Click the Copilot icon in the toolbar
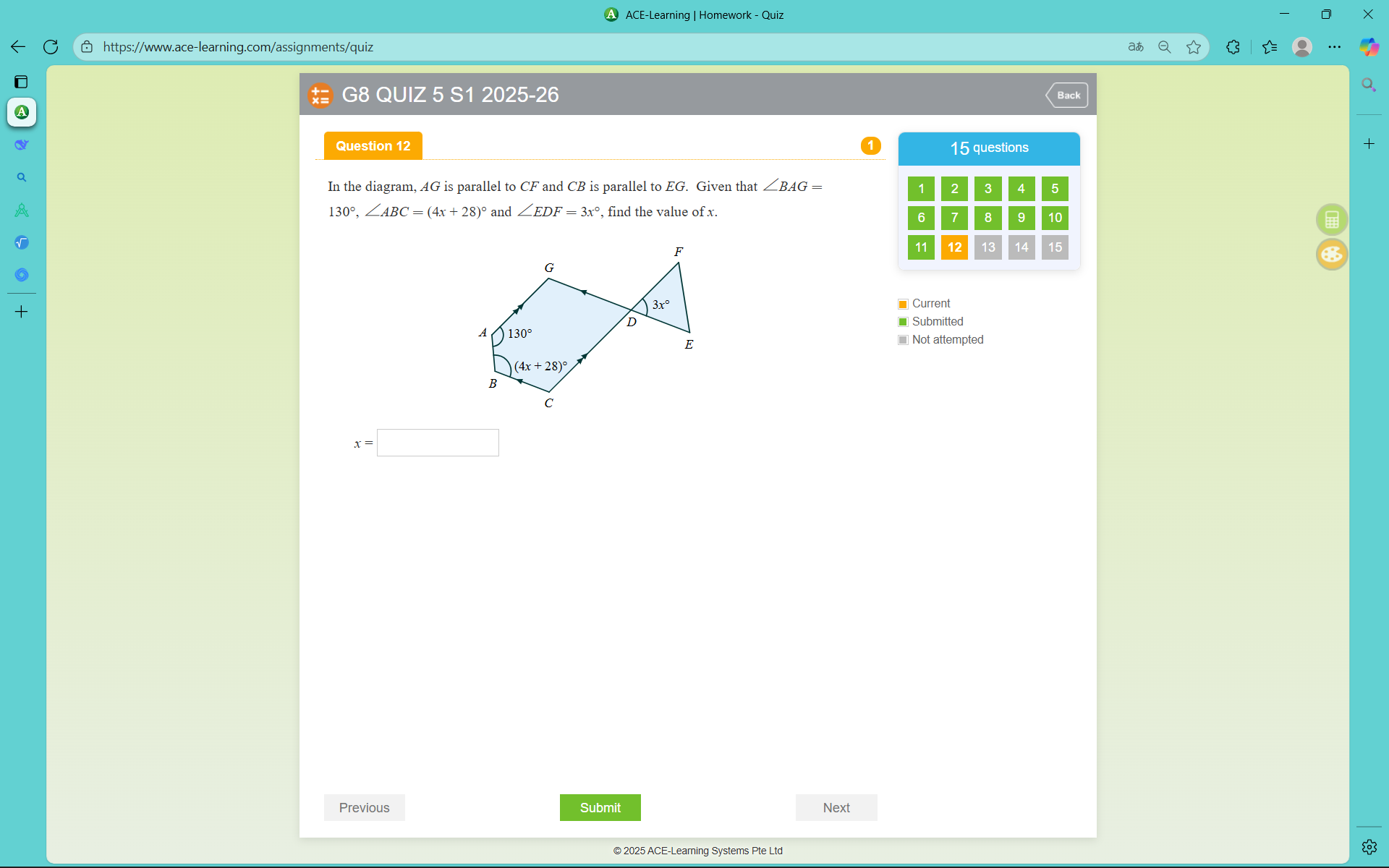1389x868 pixels. (1369, 47)
